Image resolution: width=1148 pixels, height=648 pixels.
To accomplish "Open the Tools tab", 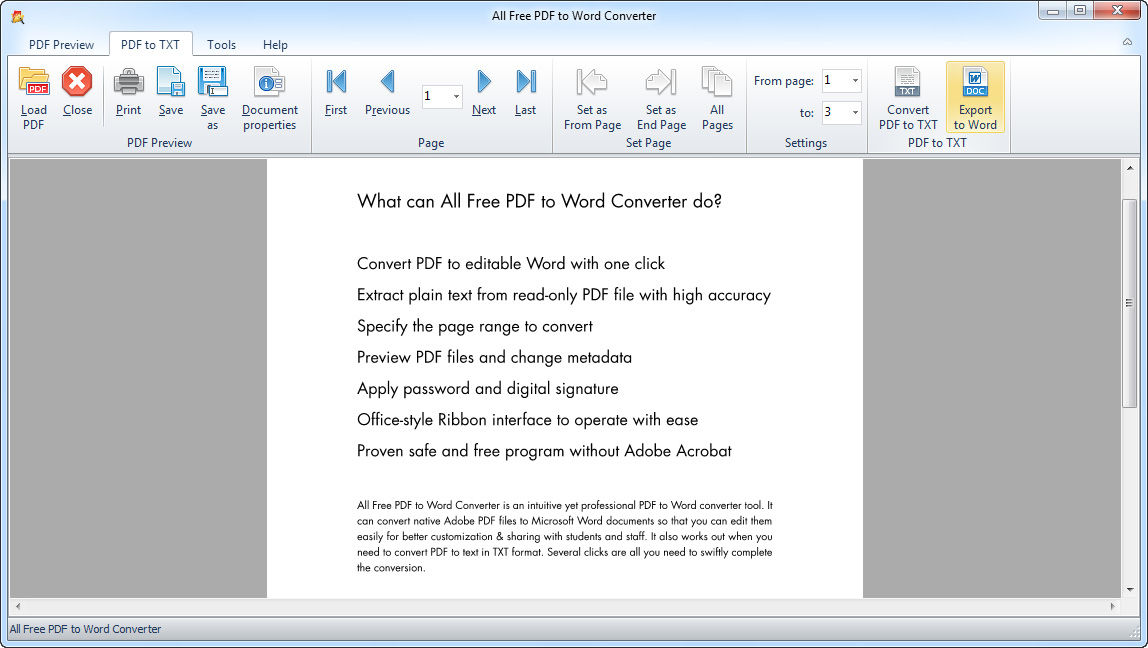I will point(221,45).
